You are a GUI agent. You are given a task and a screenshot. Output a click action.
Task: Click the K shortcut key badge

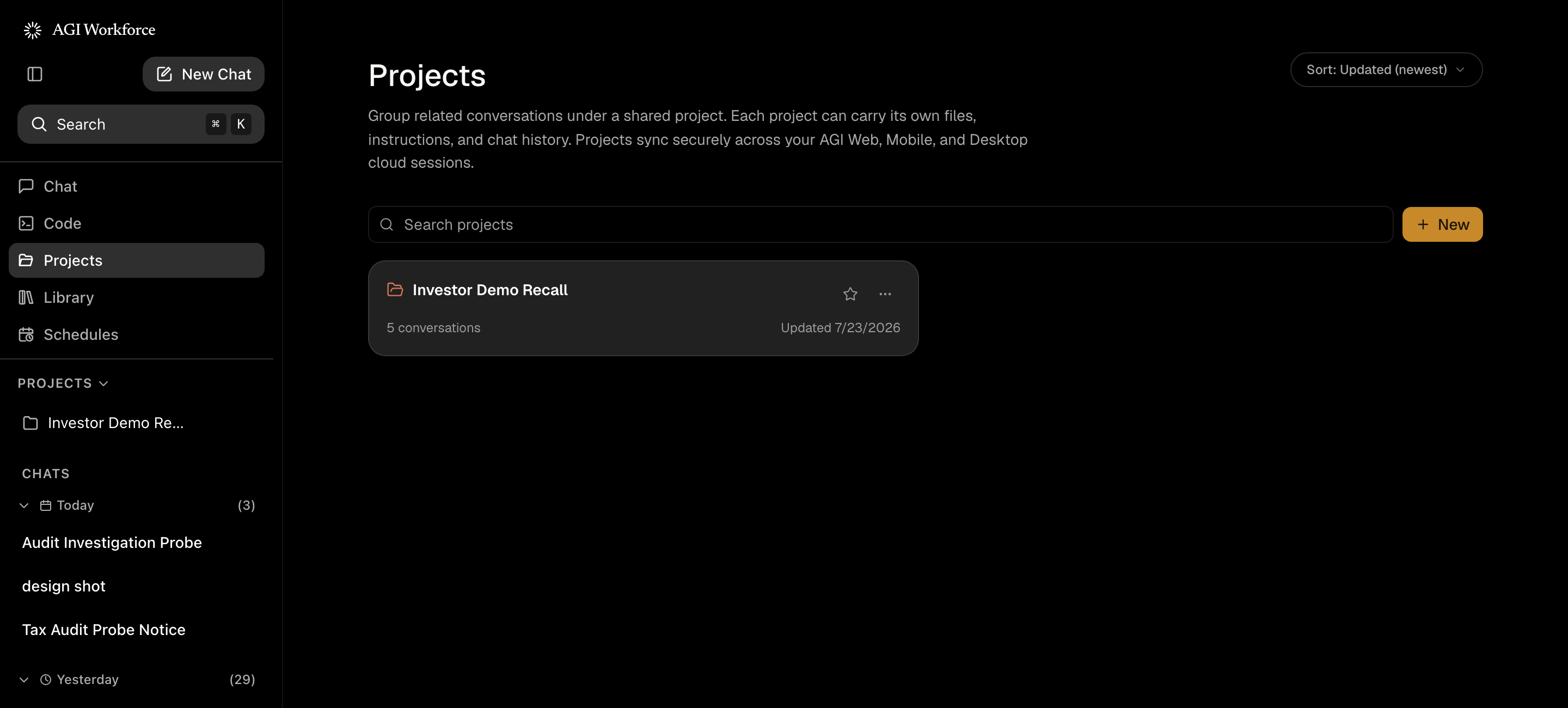[241, 124]
